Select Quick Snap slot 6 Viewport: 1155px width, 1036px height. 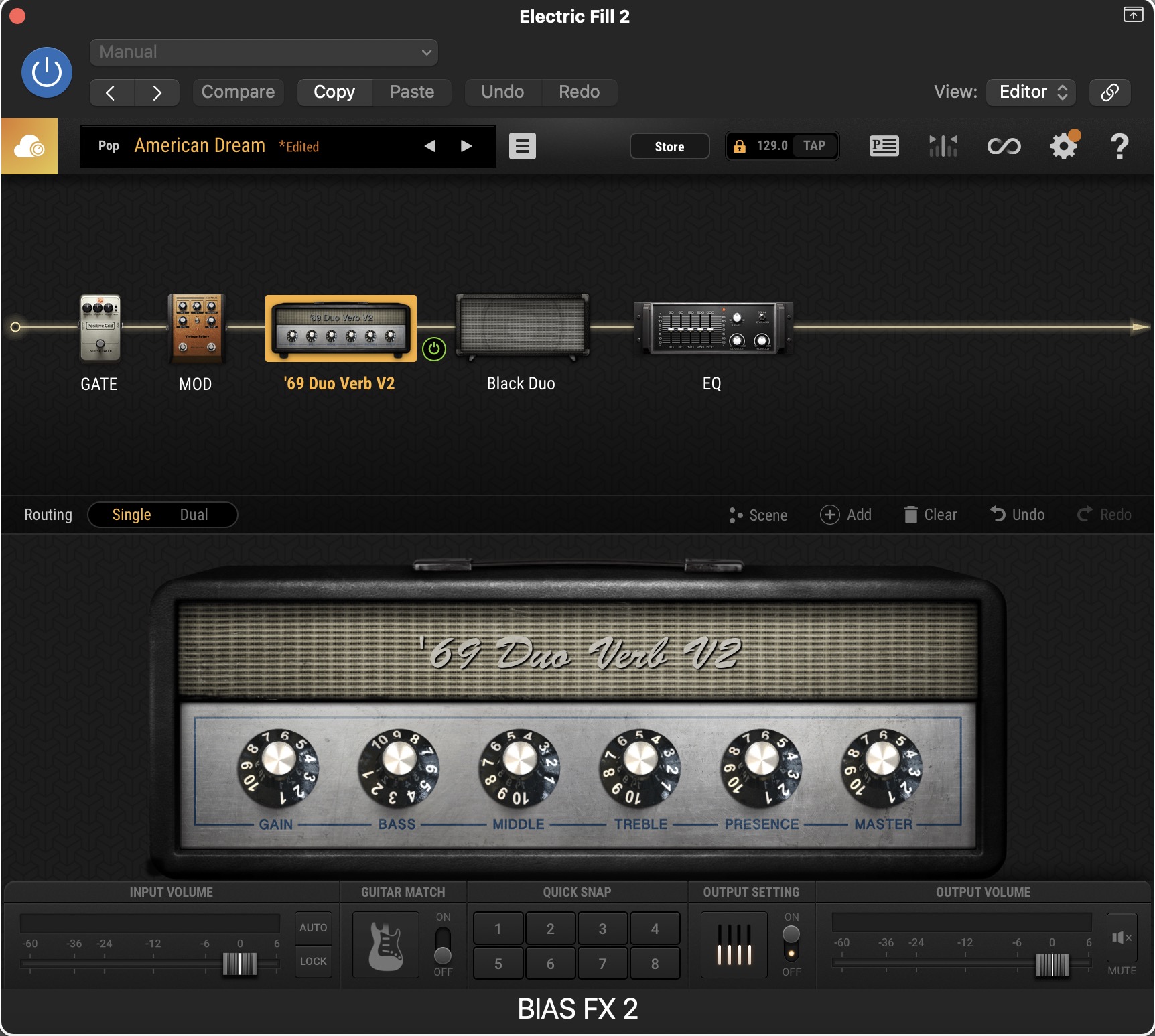[550, 964]
